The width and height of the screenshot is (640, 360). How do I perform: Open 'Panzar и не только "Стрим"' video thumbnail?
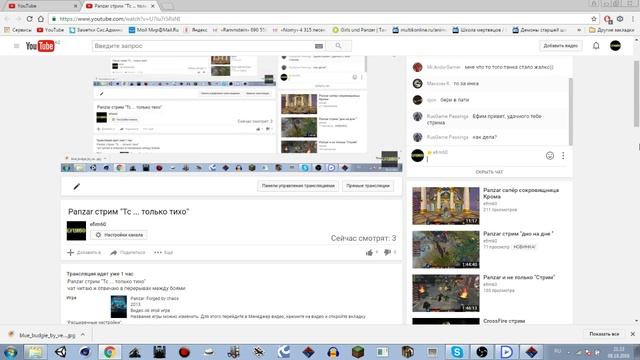[x=446, y=293]
